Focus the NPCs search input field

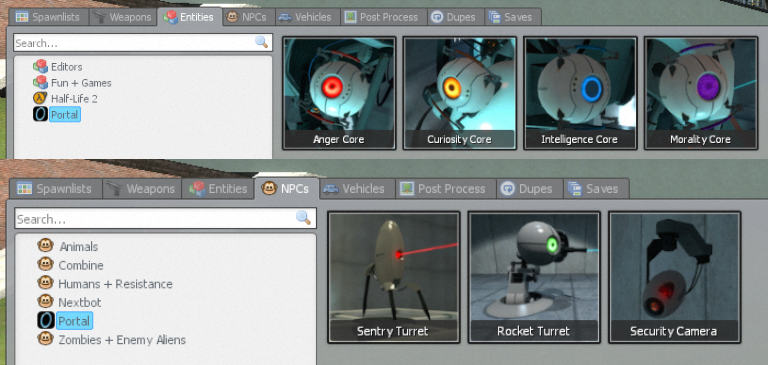[166, 219]
